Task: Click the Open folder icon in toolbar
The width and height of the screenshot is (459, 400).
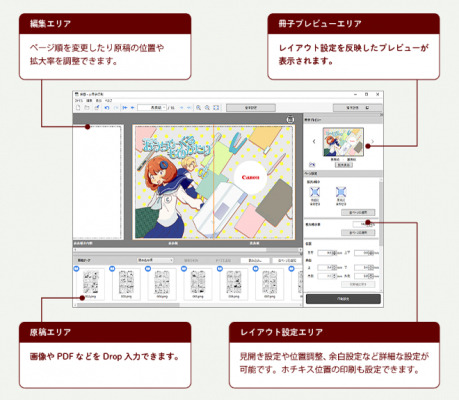Action: (x=87, y=108)
